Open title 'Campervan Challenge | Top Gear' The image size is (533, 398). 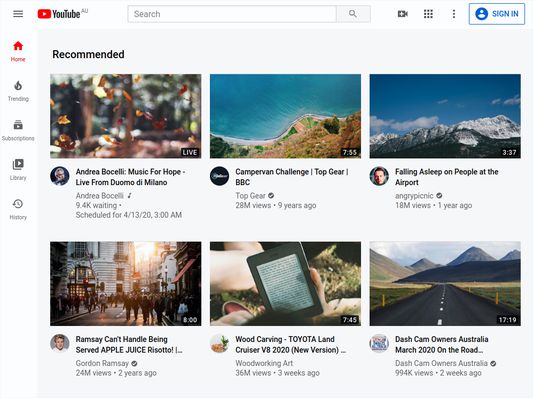292,177
